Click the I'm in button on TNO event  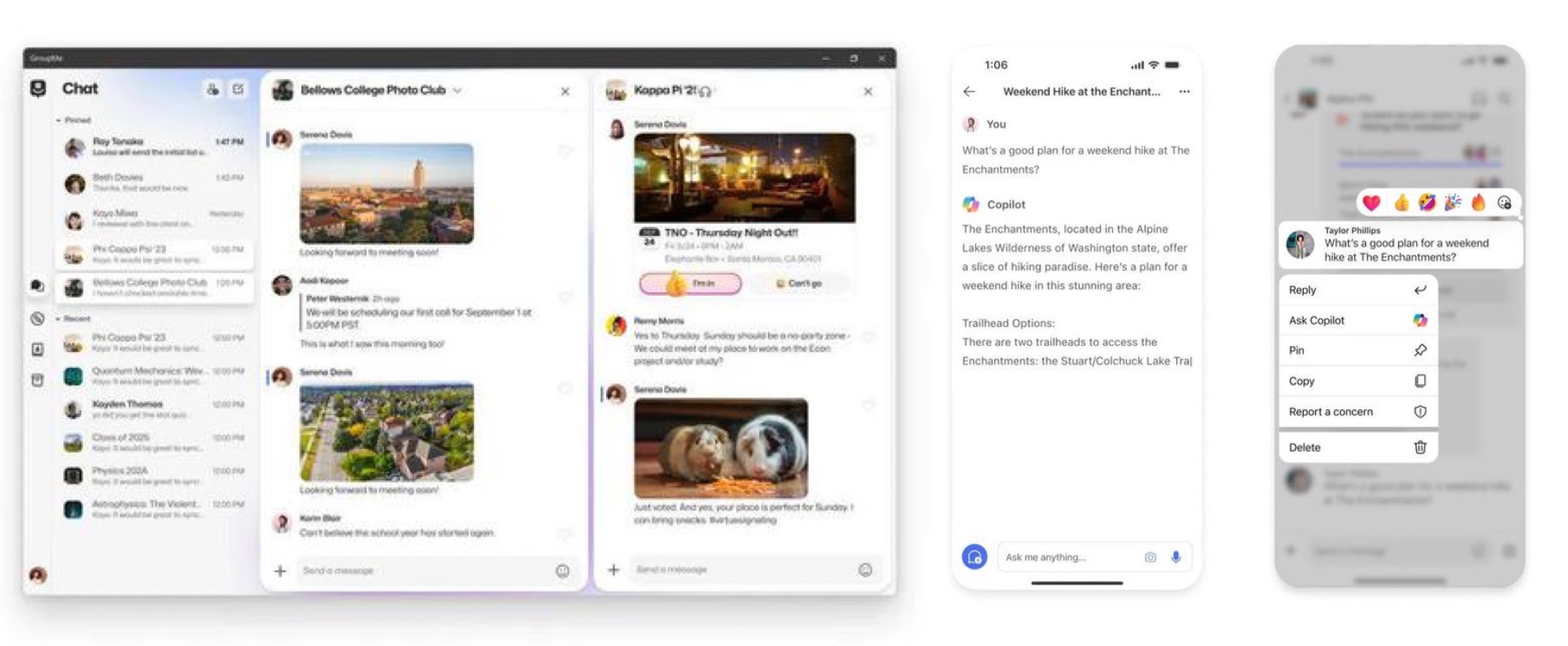(x=691, y=284)
